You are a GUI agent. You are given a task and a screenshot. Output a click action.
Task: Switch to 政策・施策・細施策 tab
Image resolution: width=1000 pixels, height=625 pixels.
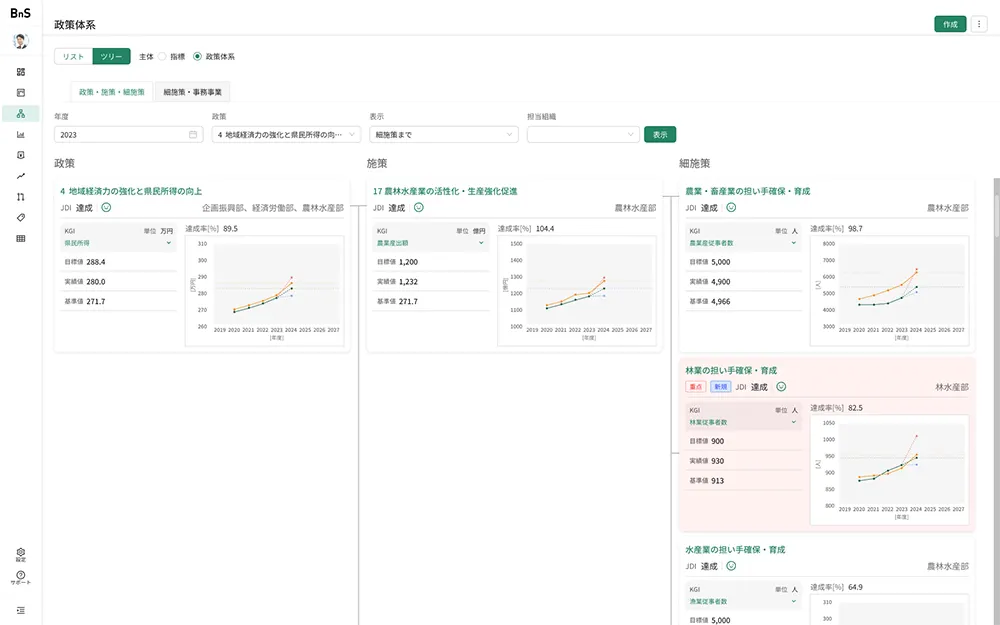point(112,92)
